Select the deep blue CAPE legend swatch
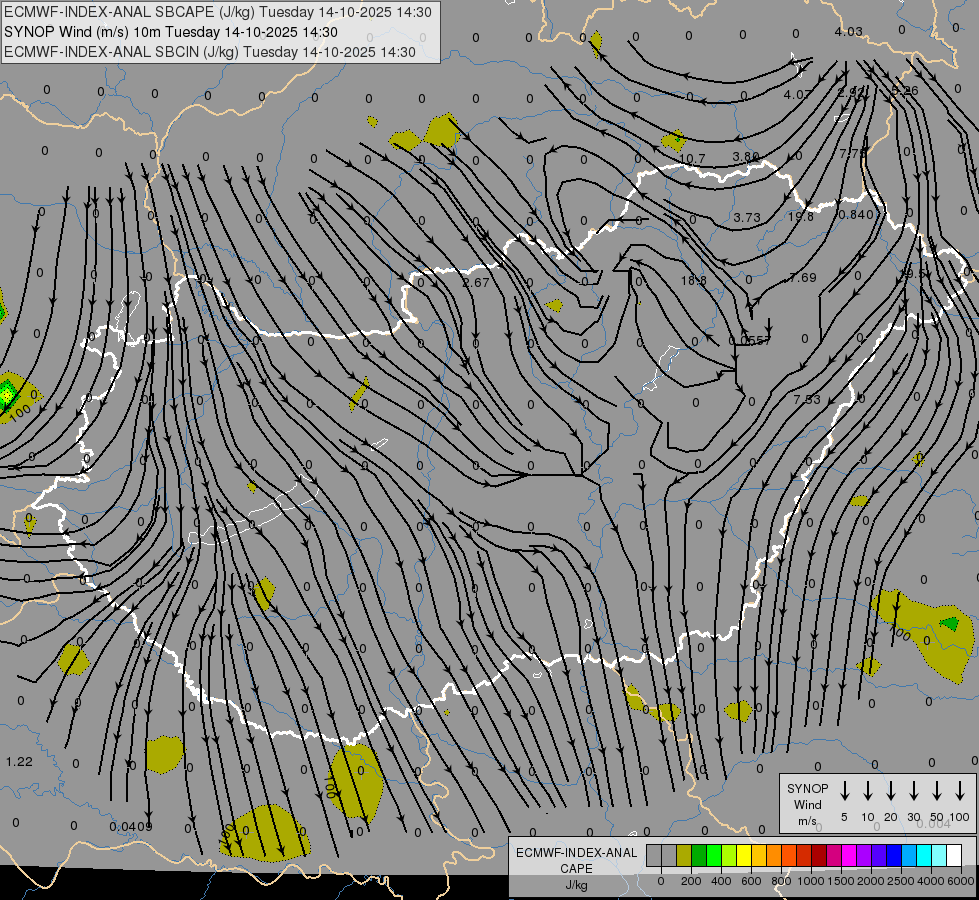 [893, 856]
